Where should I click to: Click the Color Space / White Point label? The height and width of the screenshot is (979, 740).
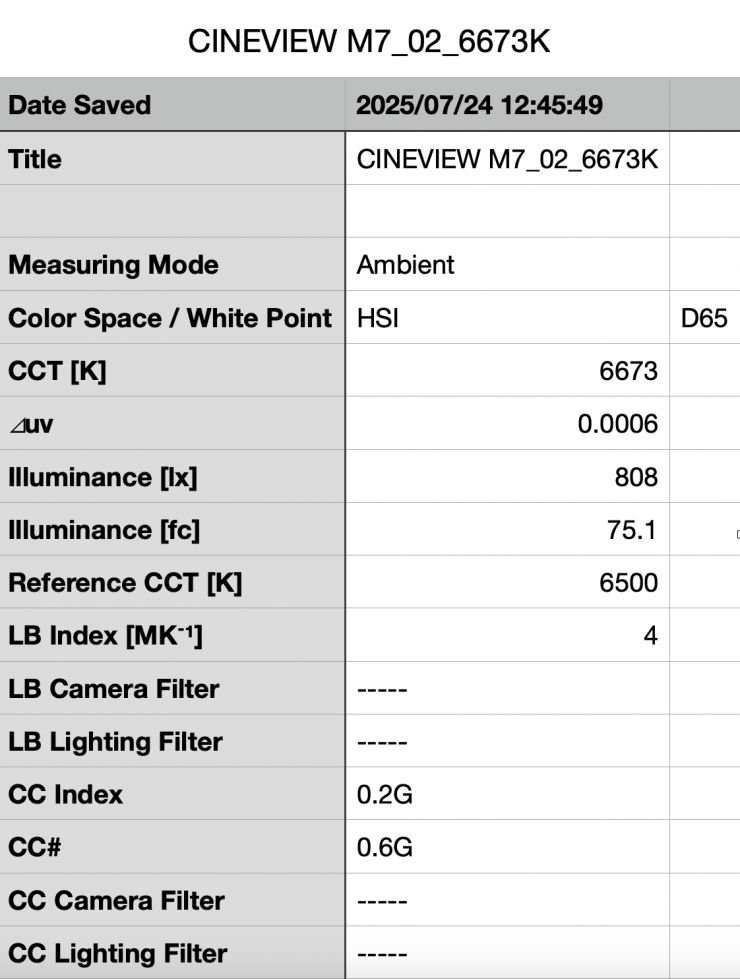click(x=172, y=318)
